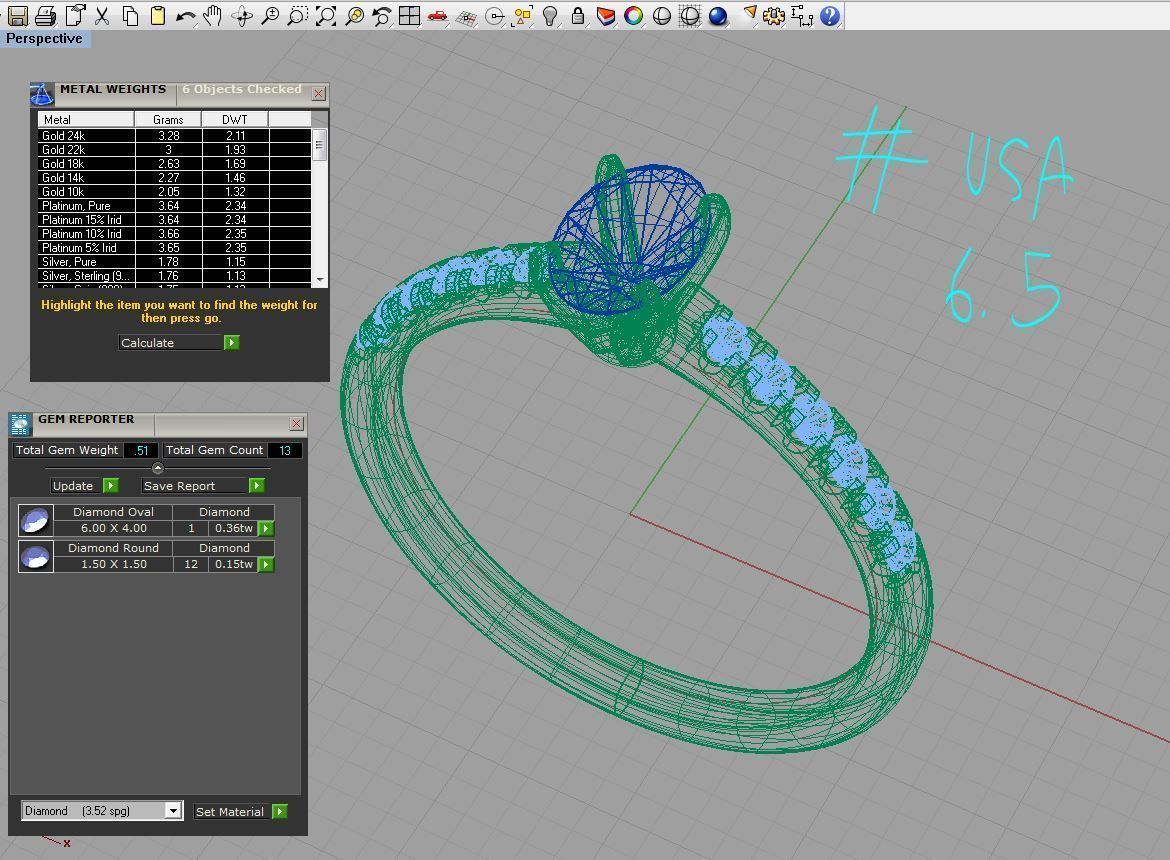Click the Set Material button
This screenshot has width=1170, height=860.
[231, 812]
